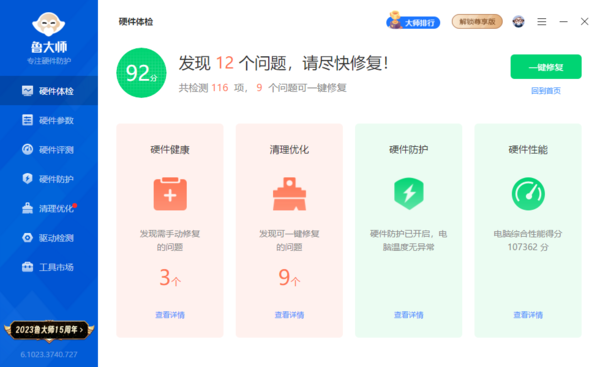The width and height of the screenshot is (600, 367).
Task: Open the user avatar profile icon
Action: coord(518,22)
